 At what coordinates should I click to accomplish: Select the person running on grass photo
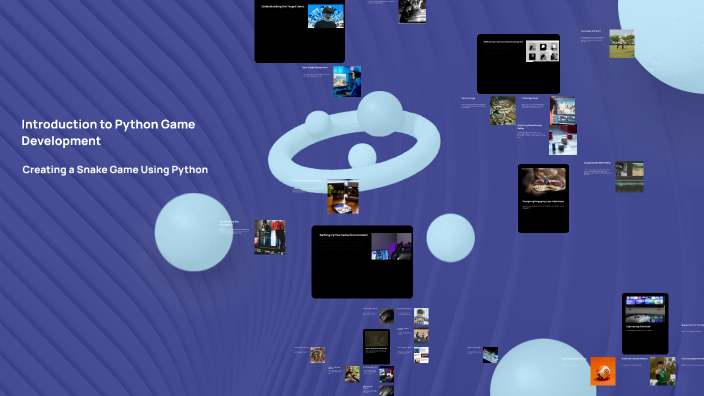[x=621, y=44]
